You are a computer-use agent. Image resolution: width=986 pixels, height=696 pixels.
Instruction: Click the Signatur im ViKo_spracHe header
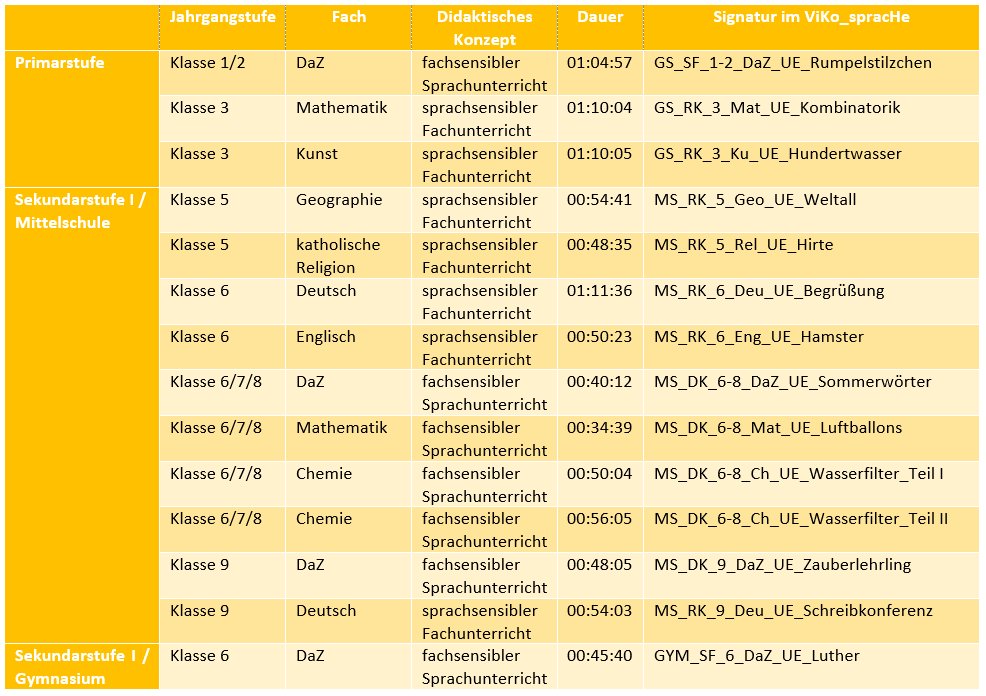[x=811, y=18]
